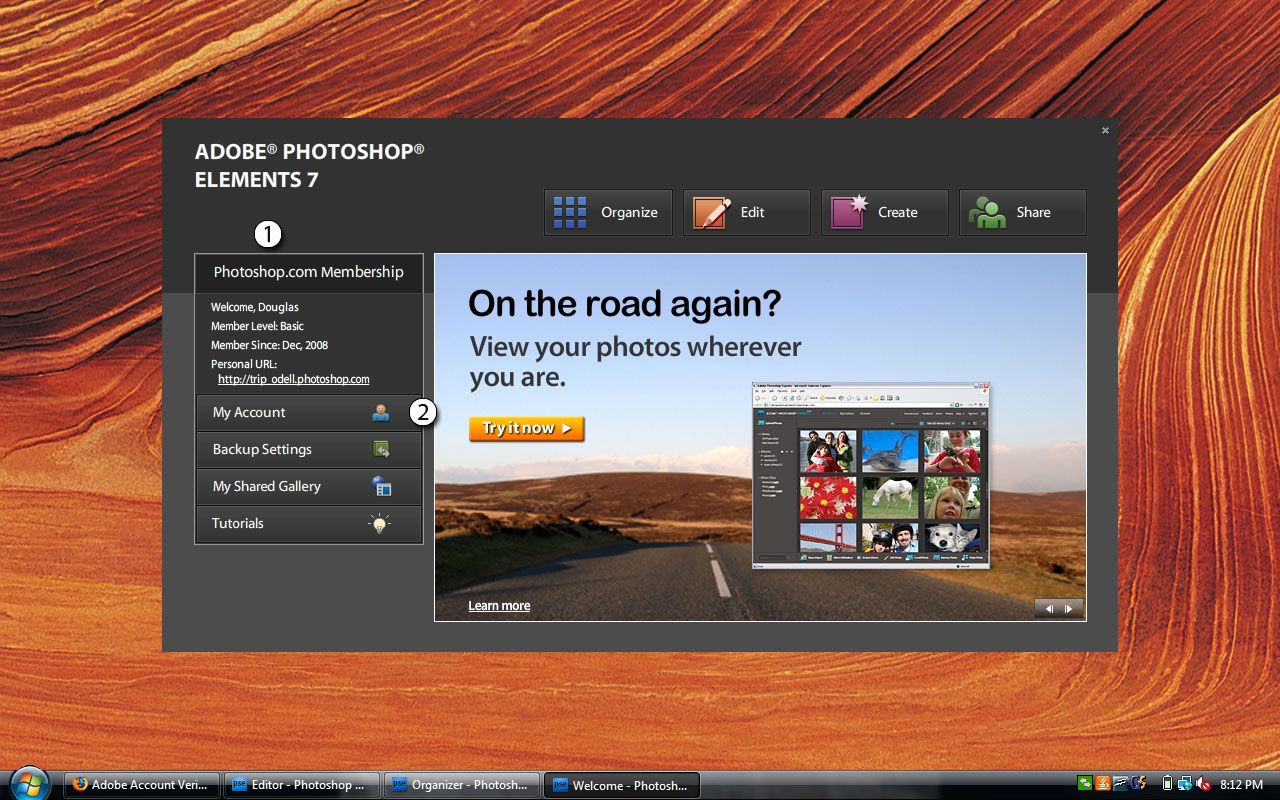Select the Photoshop.com Membership header

click(x=309, y=272)
